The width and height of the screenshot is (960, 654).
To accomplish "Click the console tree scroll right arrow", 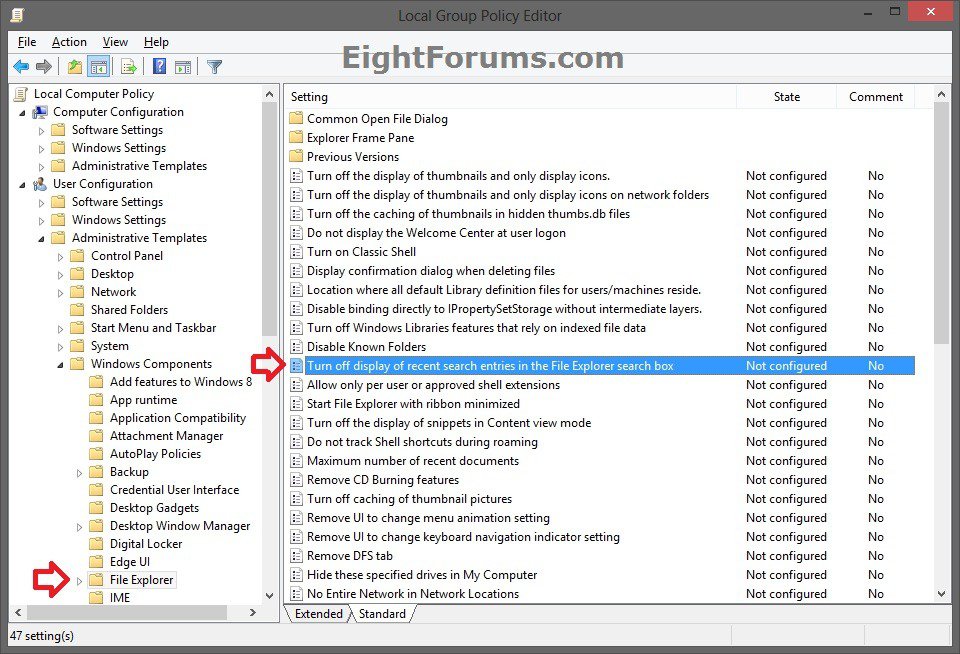I will [x=253, y=612].
